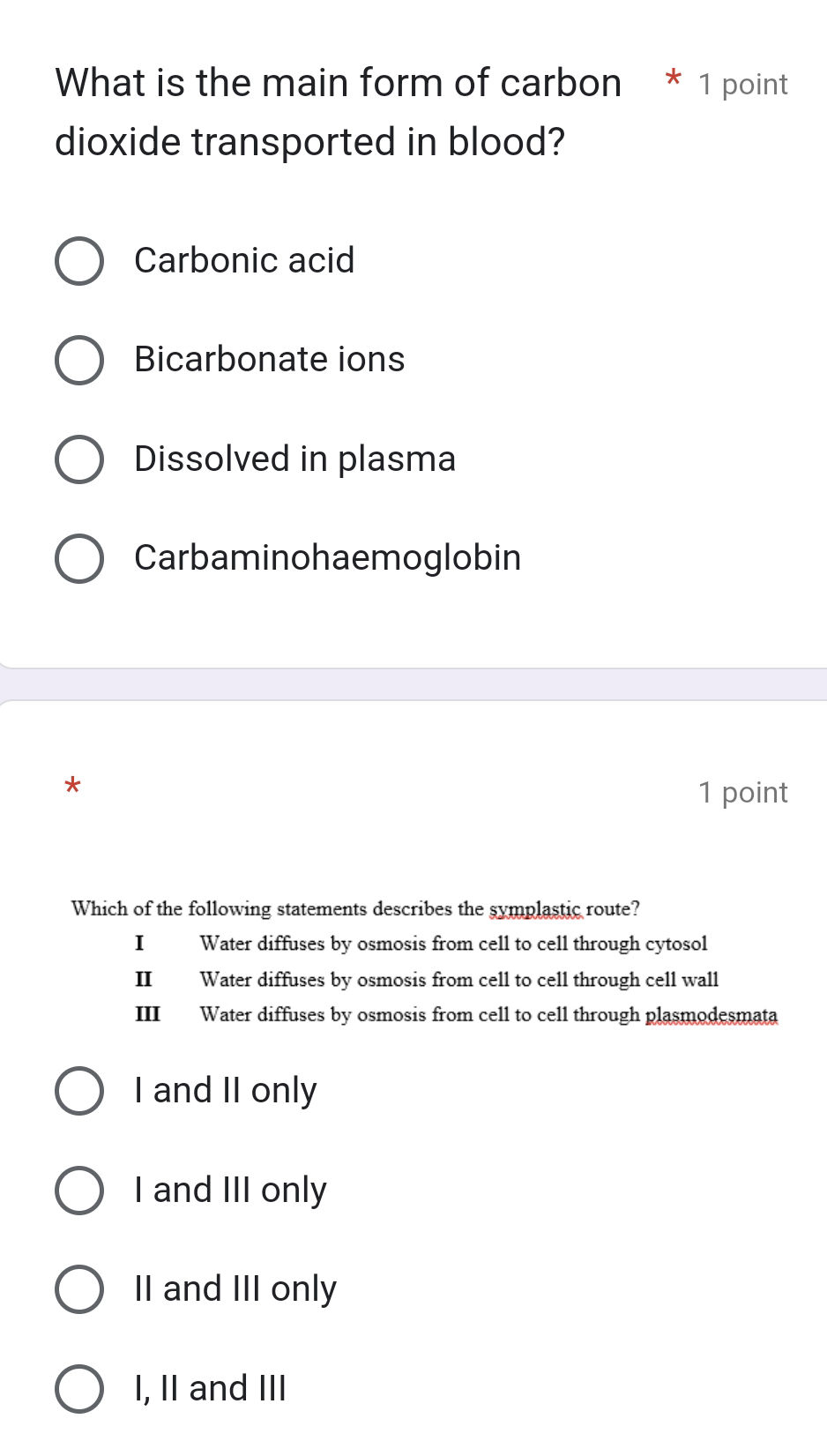Viewport: 827px width, 1456px height.
Task: Click statement II about diffusion through cell wall
Action: click(x=458, y=980)
